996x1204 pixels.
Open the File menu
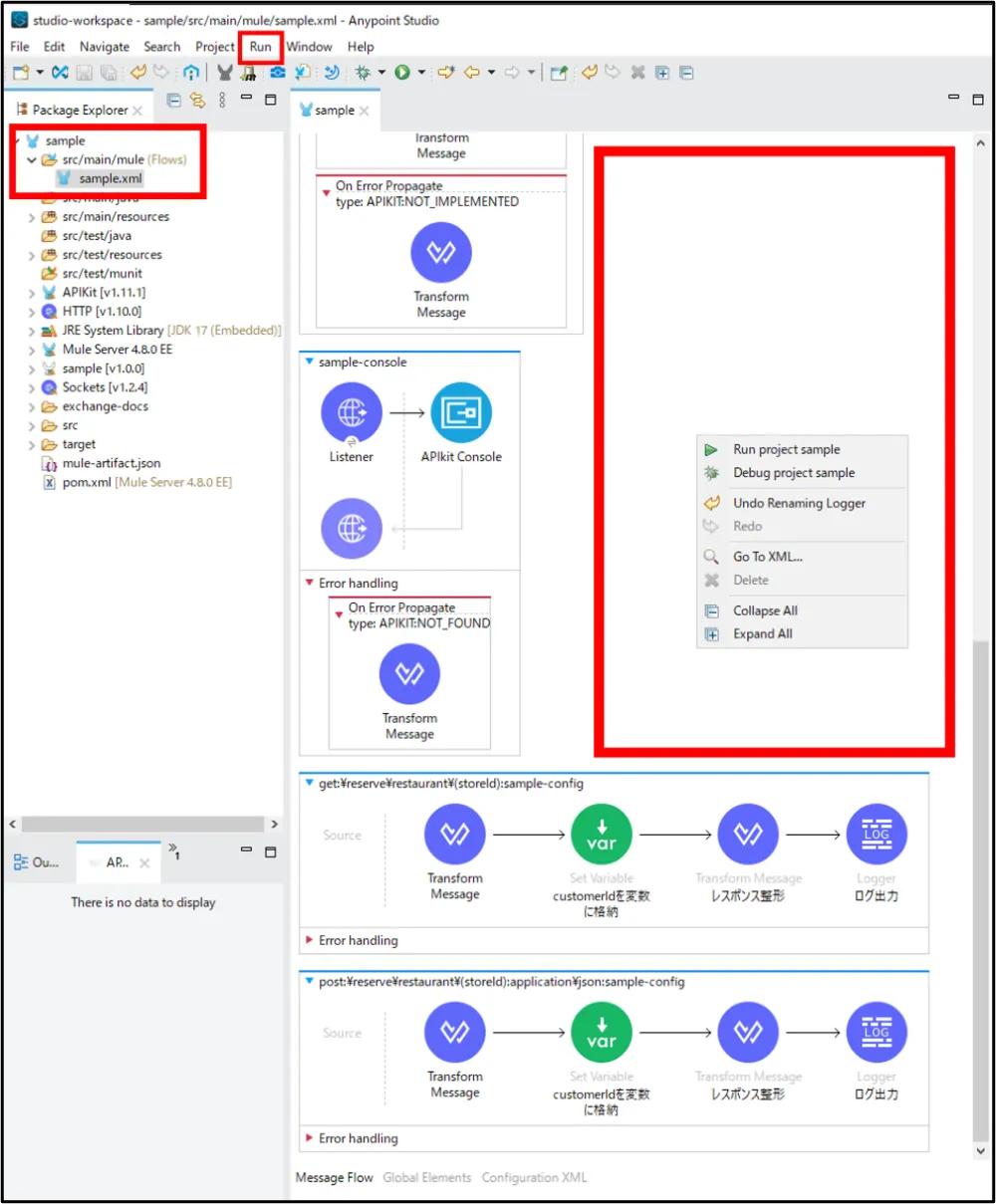[20, 47]
